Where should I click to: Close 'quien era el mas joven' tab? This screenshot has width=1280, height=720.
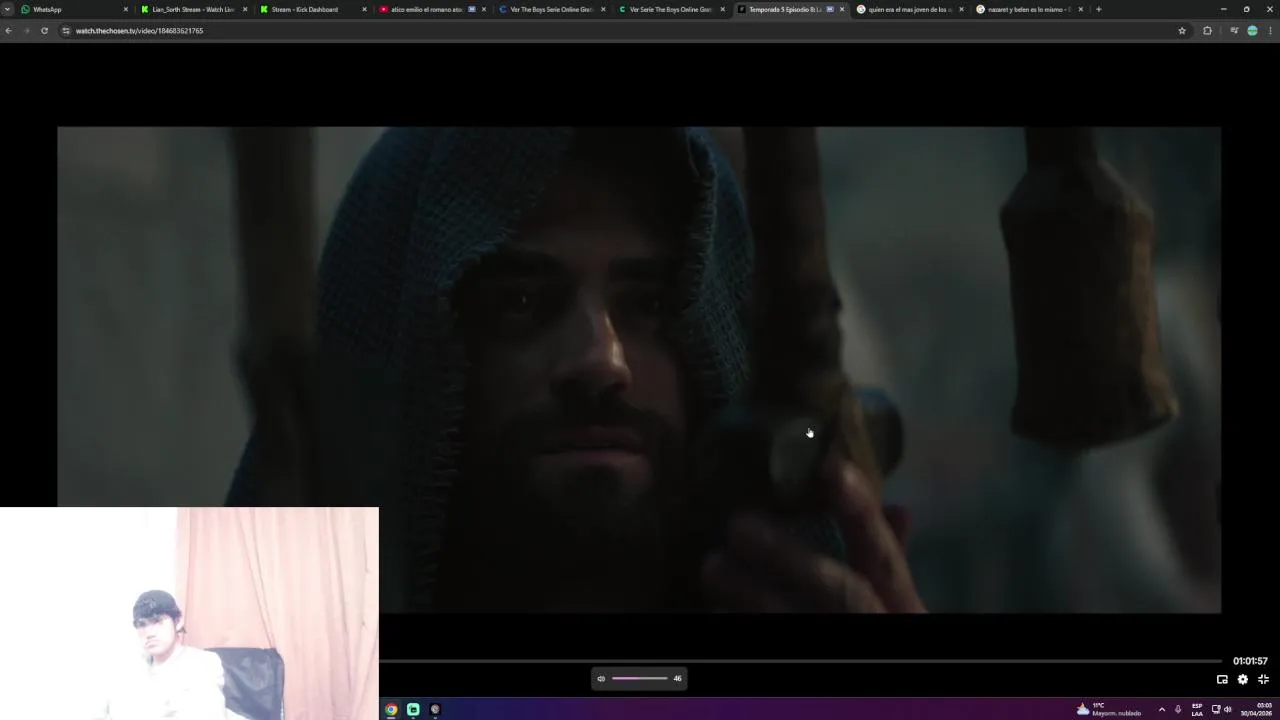(961, 9)
